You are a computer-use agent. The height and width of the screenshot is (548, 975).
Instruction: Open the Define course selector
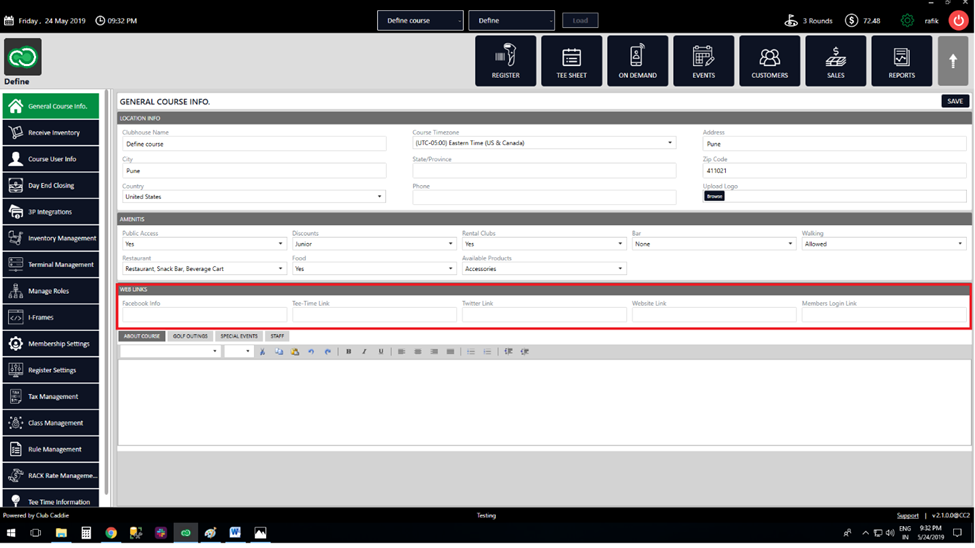(x=420, y=21)
